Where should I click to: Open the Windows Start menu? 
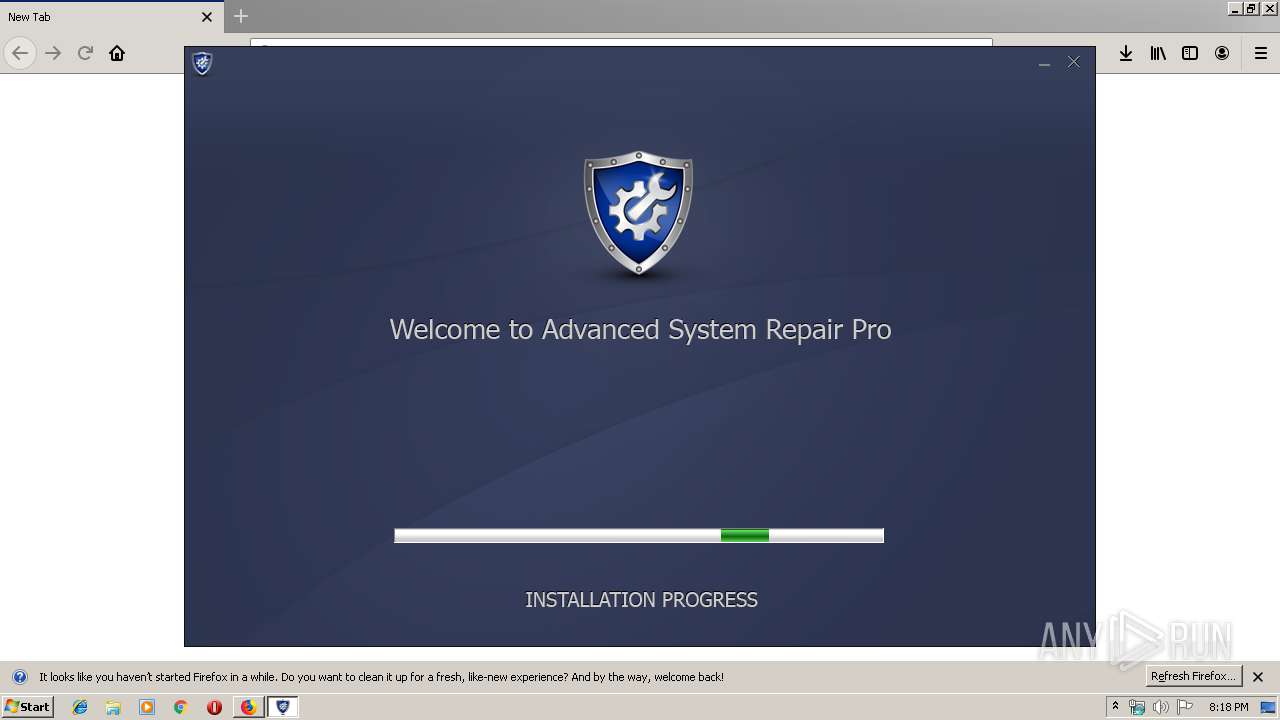click(x=27, y=706)
